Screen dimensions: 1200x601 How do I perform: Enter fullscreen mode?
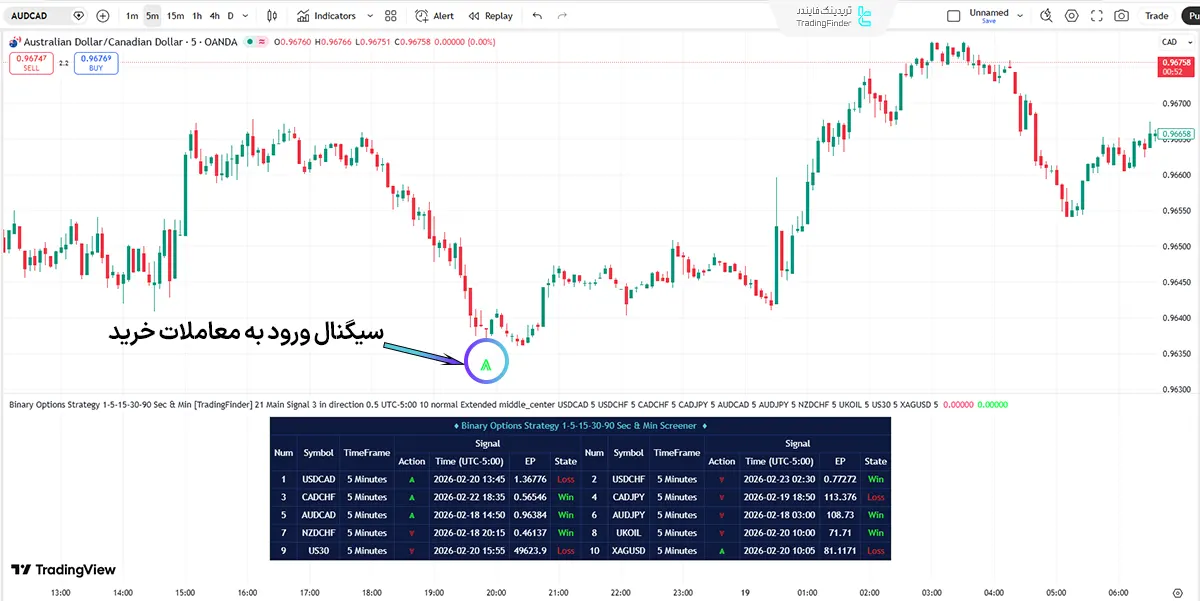click(1097, 16)
